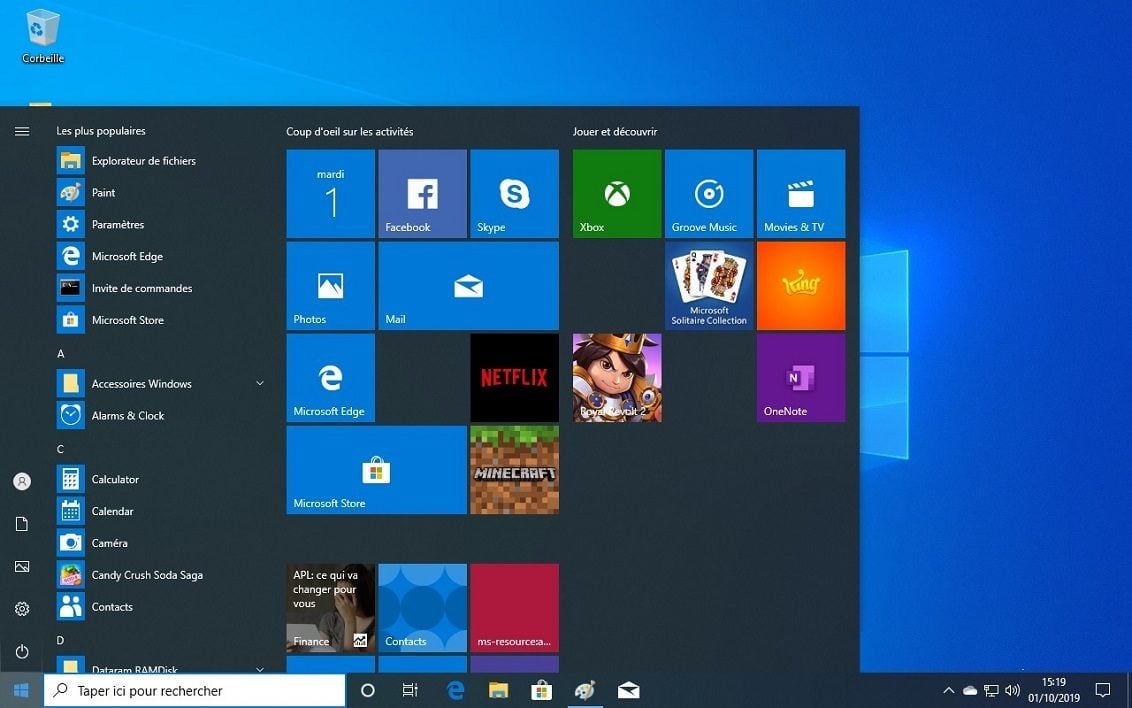Open Explorateur de fichiers in list
Viewport: 1132px width, 708px height.
click(x=162, y=161)
